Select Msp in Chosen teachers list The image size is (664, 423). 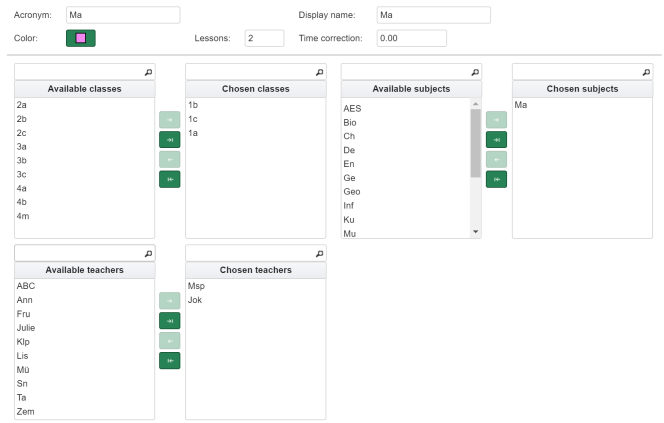[x=196, y=286]
